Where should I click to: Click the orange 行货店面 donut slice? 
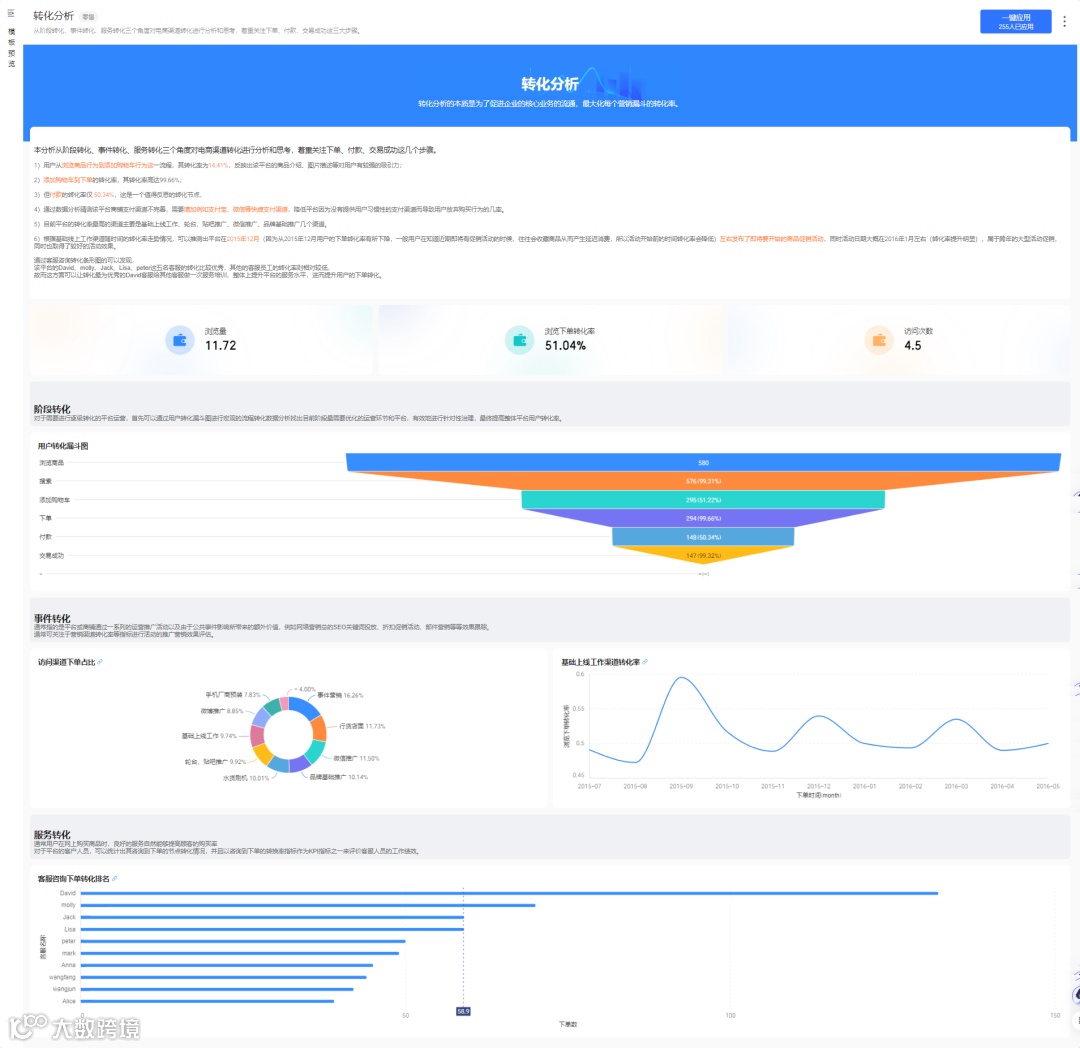[x=319, y=729]
